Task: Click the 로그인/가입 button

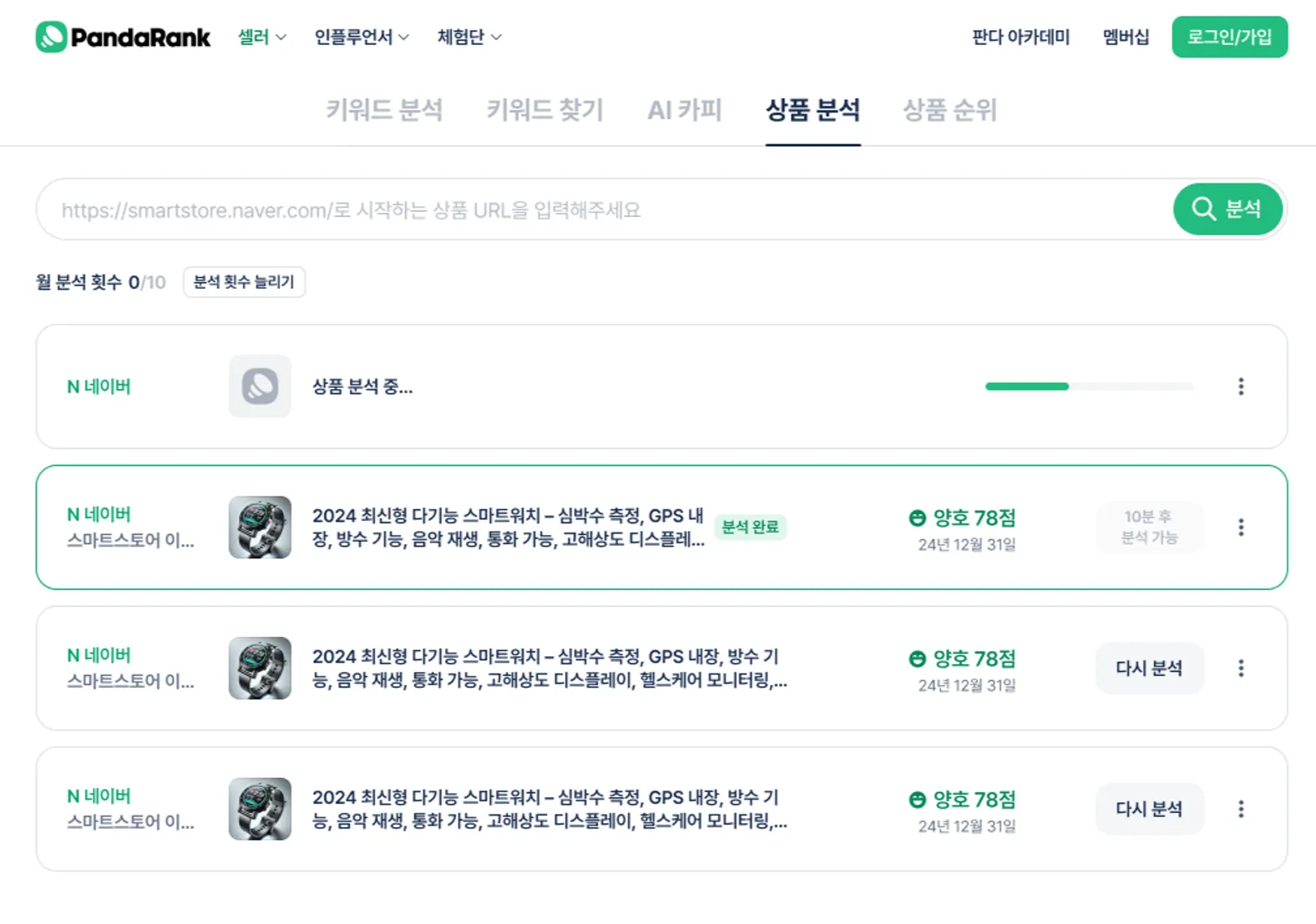Action: pyautogui.click(x=1229, y=37)
